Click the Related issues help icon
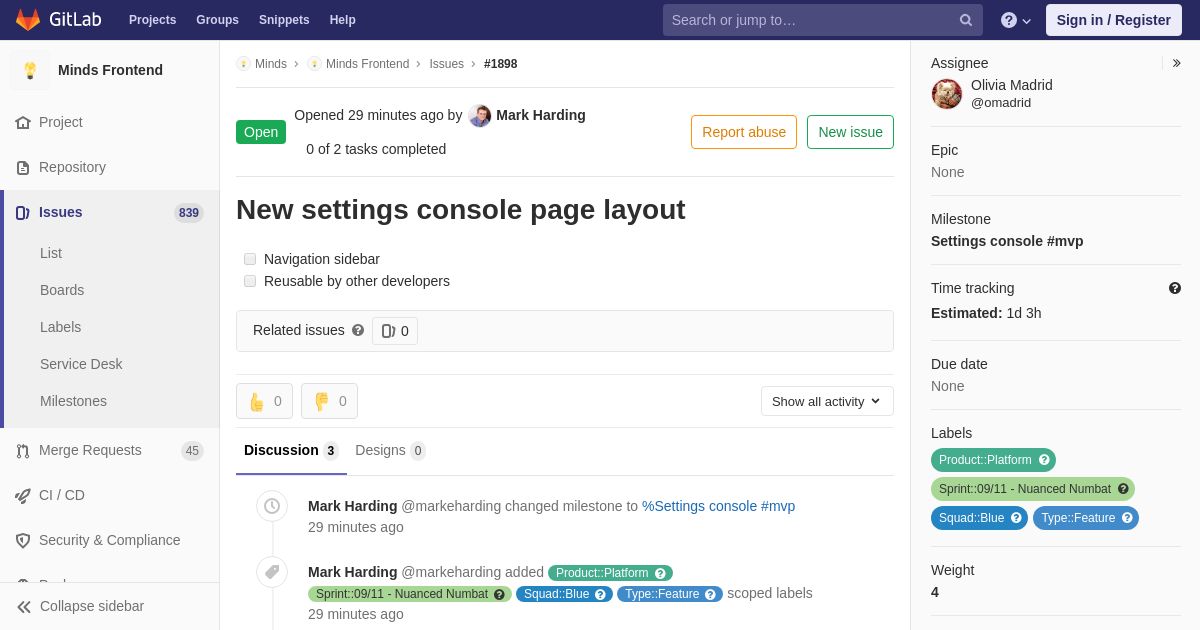This screenshot has height=630, width=1200. point(358,330)
